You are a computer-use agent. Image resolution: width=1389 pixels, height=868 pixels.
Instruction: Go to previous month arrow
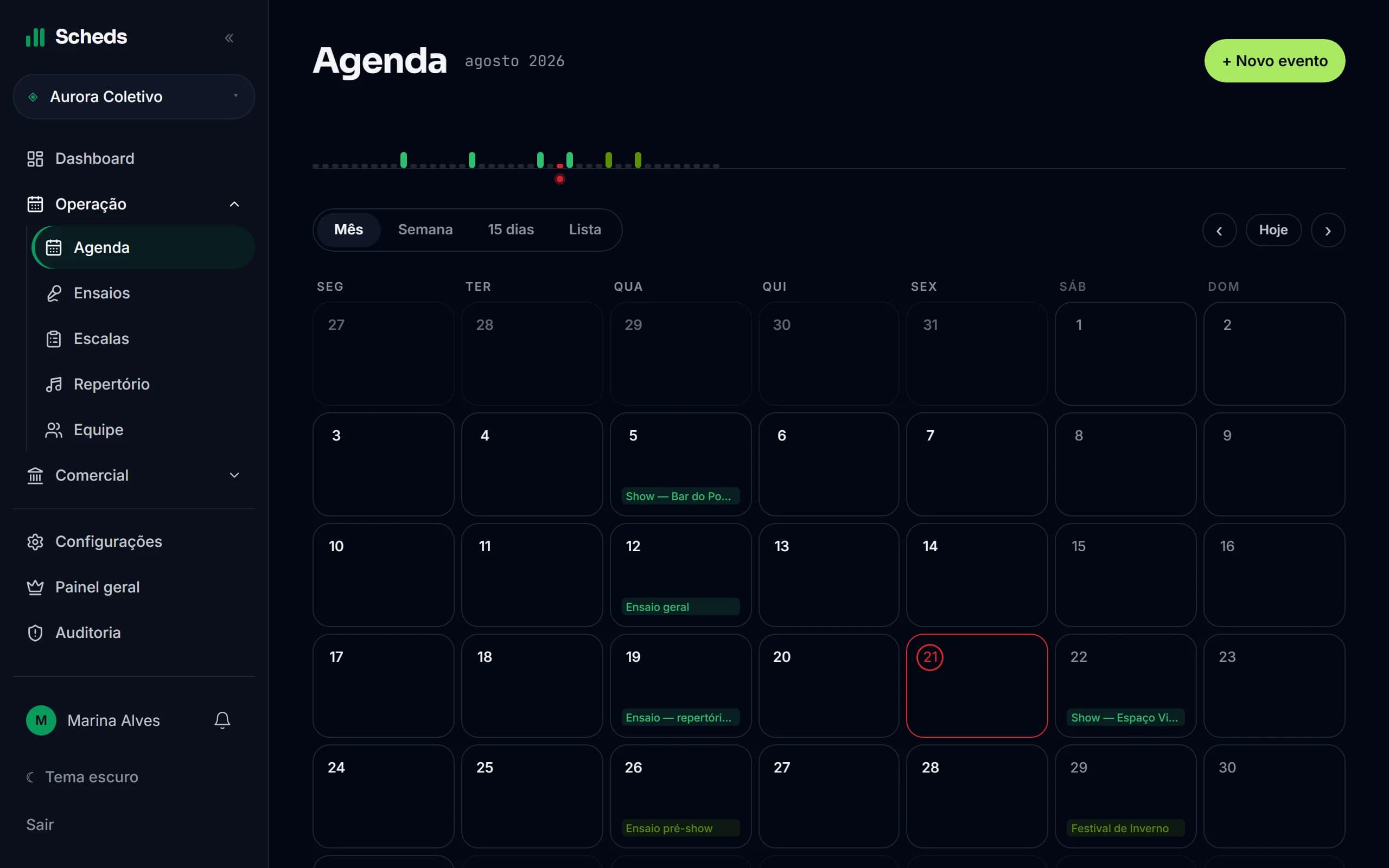(1219, 230)
